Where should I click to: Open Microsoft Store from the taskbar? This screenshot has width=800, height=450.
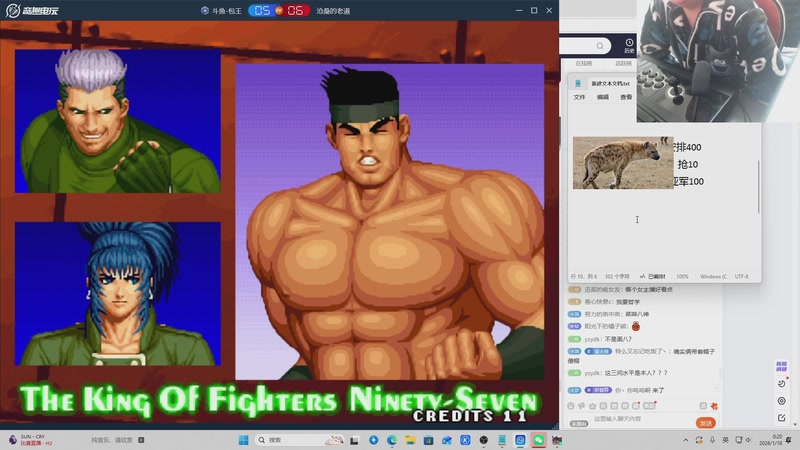pyautogui.click(x=429, y=440)
